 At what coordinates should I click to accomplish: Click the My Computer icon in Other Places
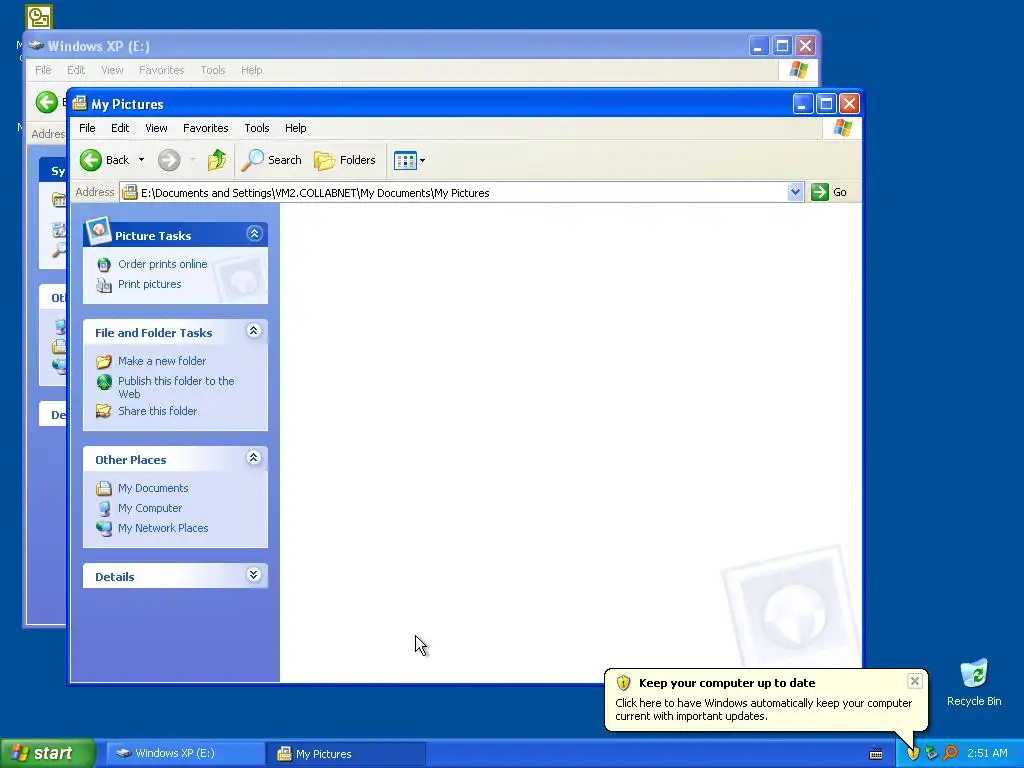(104, 508)
